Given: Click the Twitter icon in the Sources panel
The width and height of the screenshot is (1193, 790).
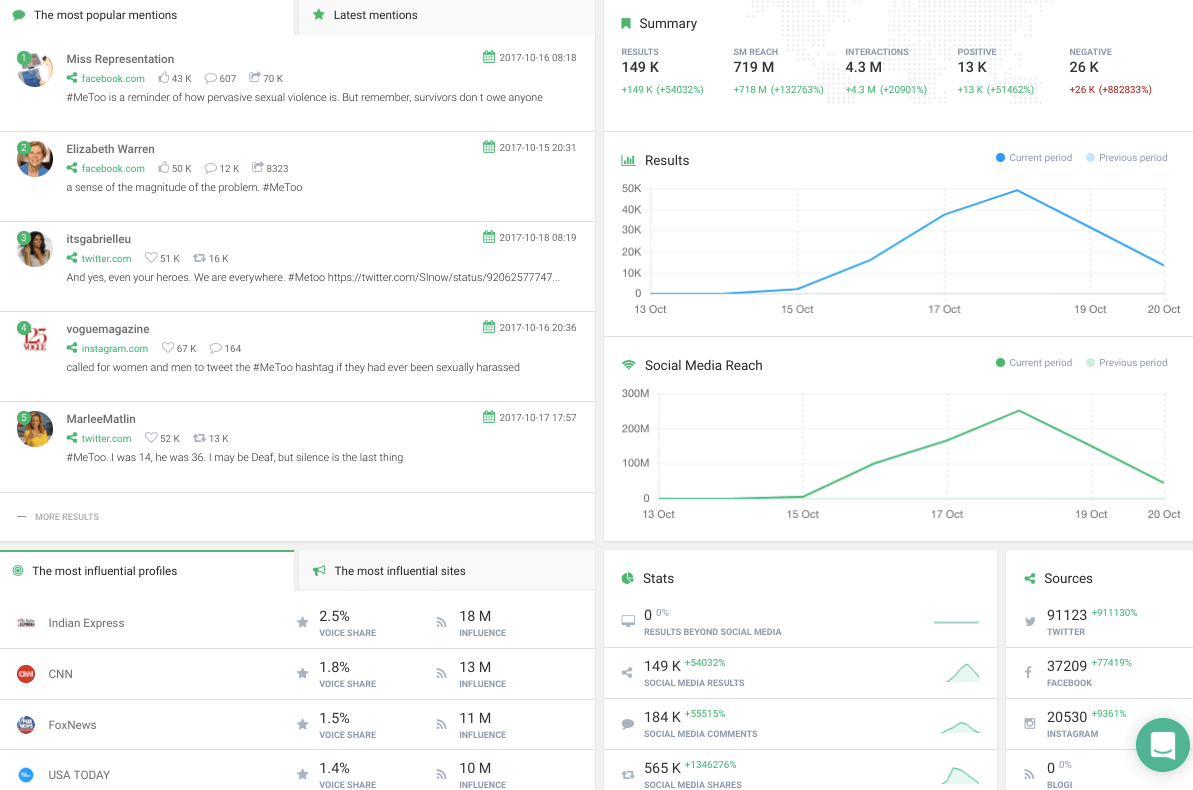Looking at the screenshot, I should [x=1031, y=621].
